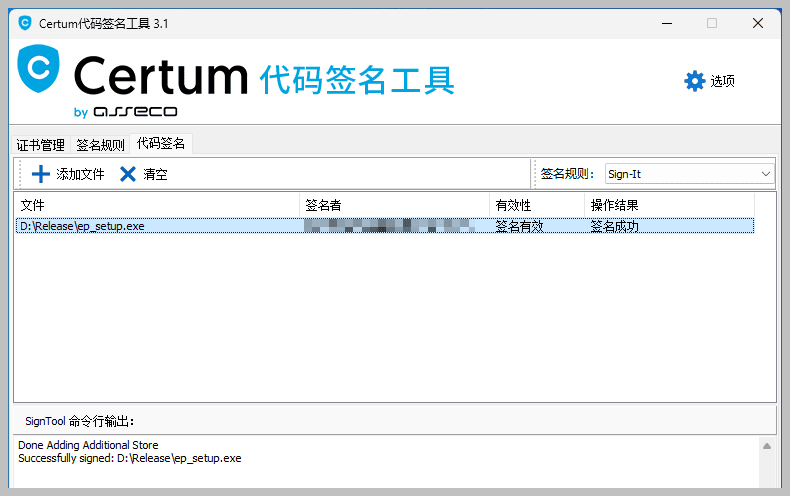Click the Certum shield icon in title bar
The image size is (790, 496).
[x=25, y=23]
